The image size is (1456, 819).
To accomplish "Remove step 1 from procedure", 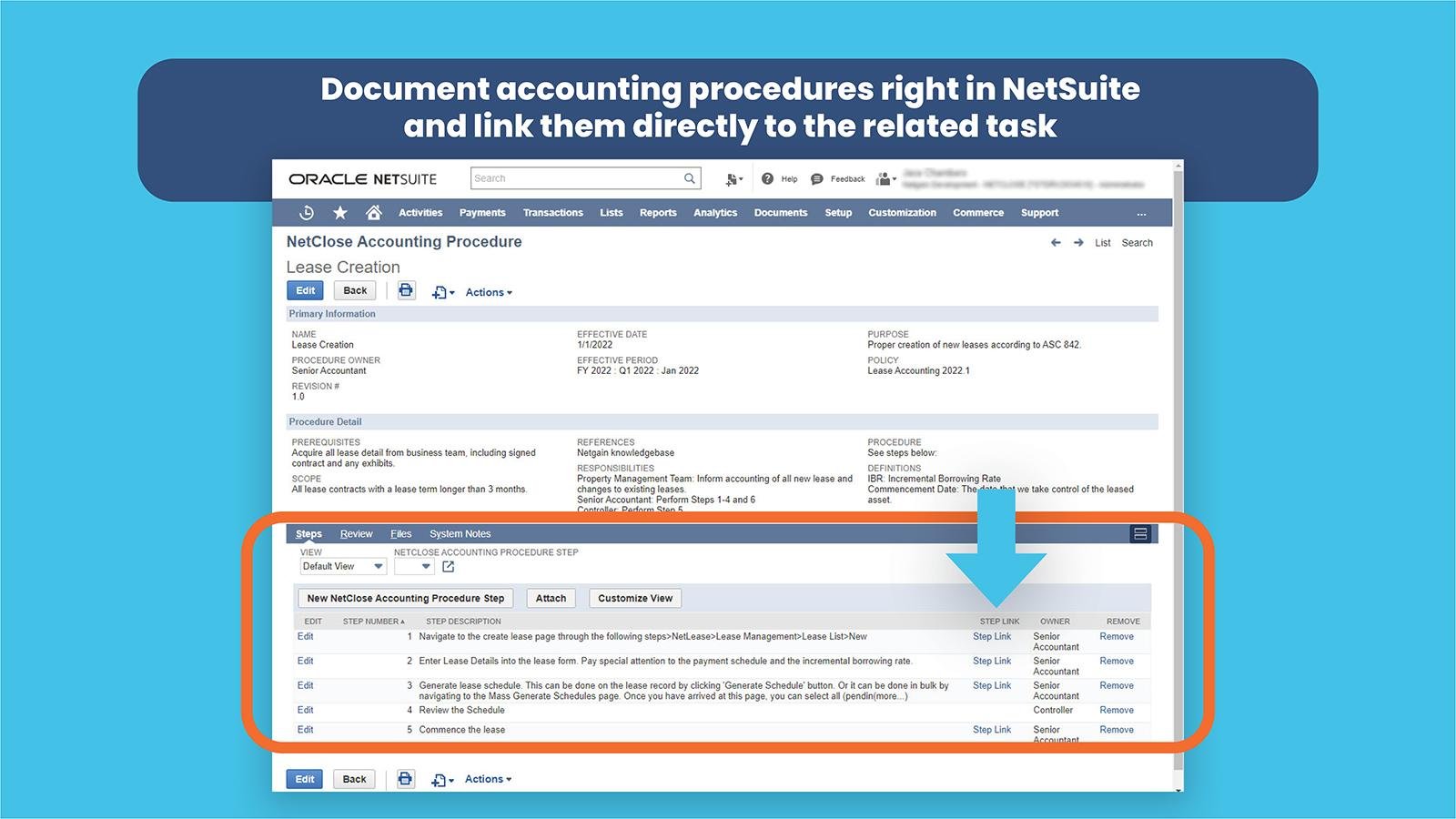I will coord(1117,637).
